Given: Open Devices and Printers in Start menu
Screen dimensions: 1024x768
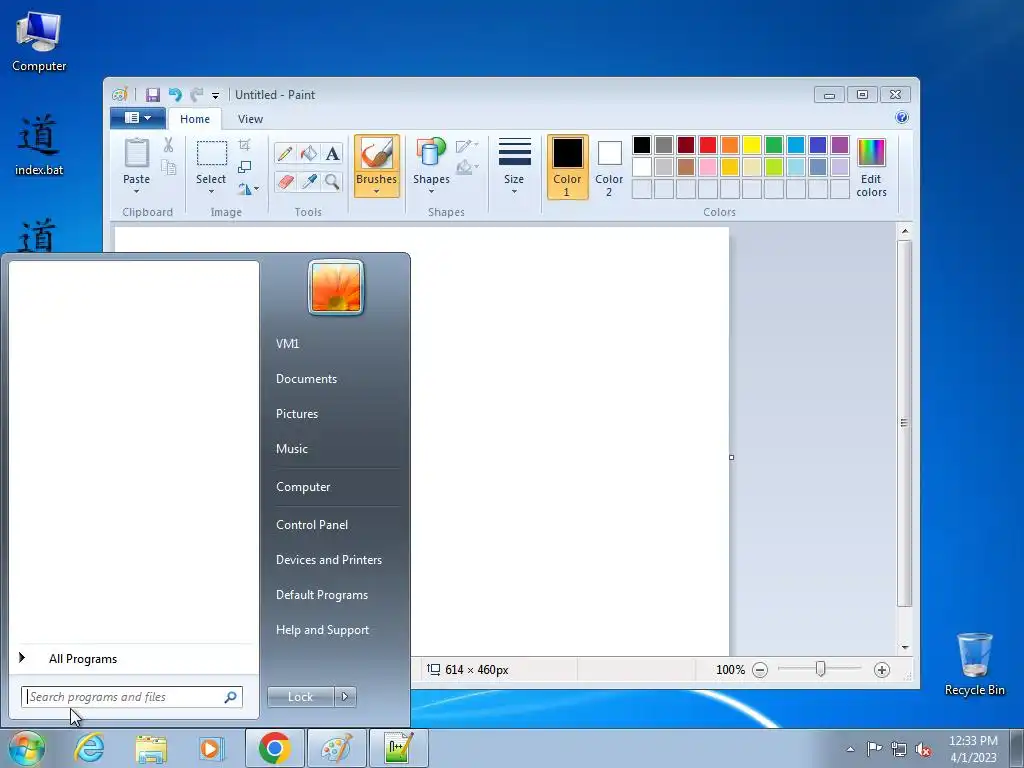Looking at the screenshot, I should (328, 560).
